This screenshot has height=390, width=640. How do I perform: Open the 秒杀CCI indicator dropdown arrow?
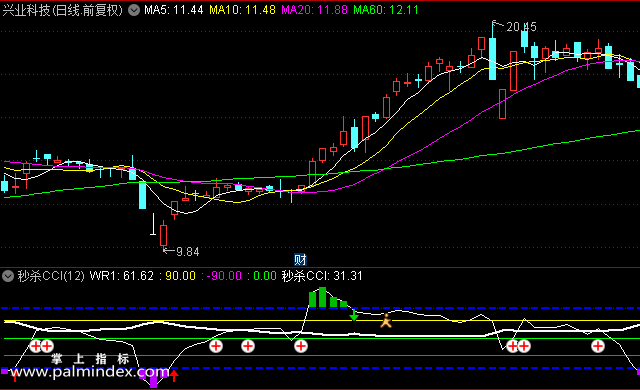click(x=8, y=276)
